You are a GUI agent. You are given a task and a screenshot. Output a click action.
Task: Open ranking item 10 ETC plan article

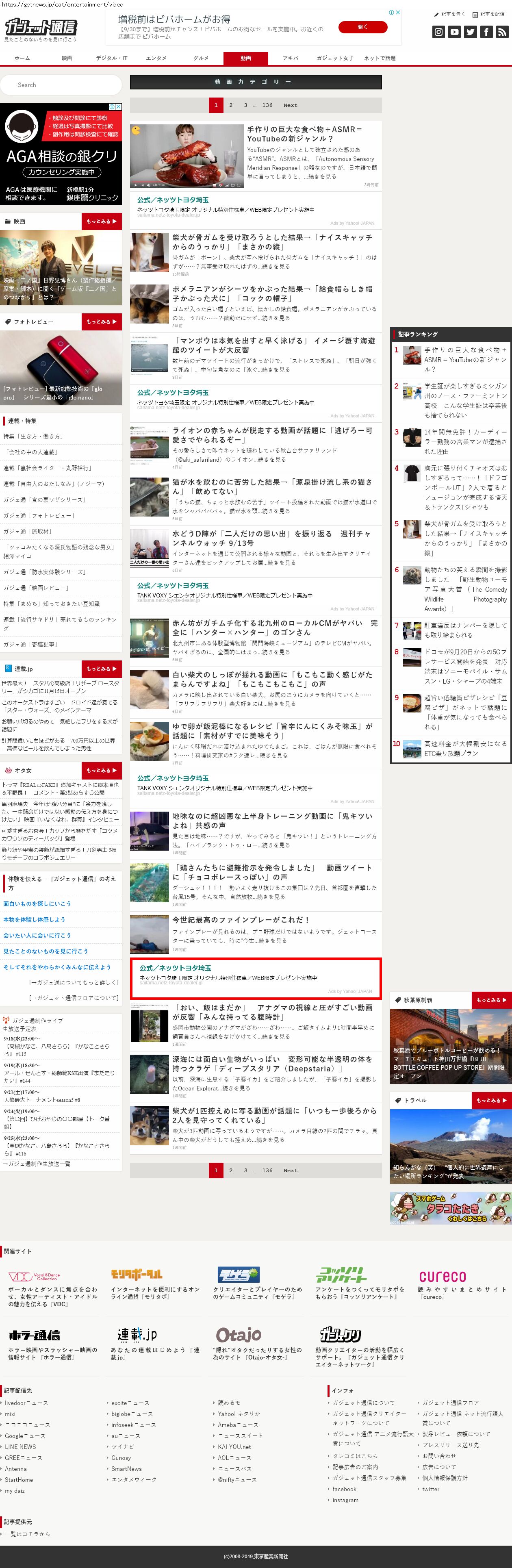465,749
